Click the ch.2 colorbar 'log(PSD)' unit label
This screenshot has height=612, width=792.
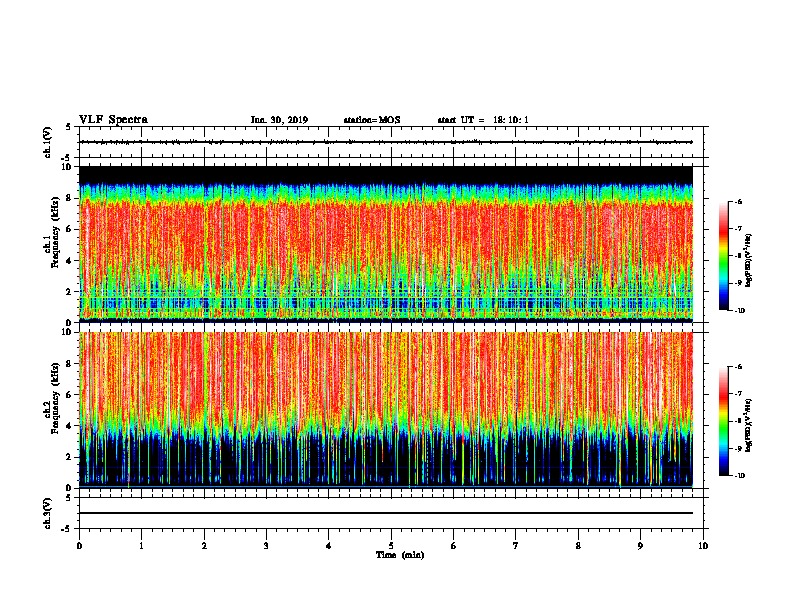749,425
